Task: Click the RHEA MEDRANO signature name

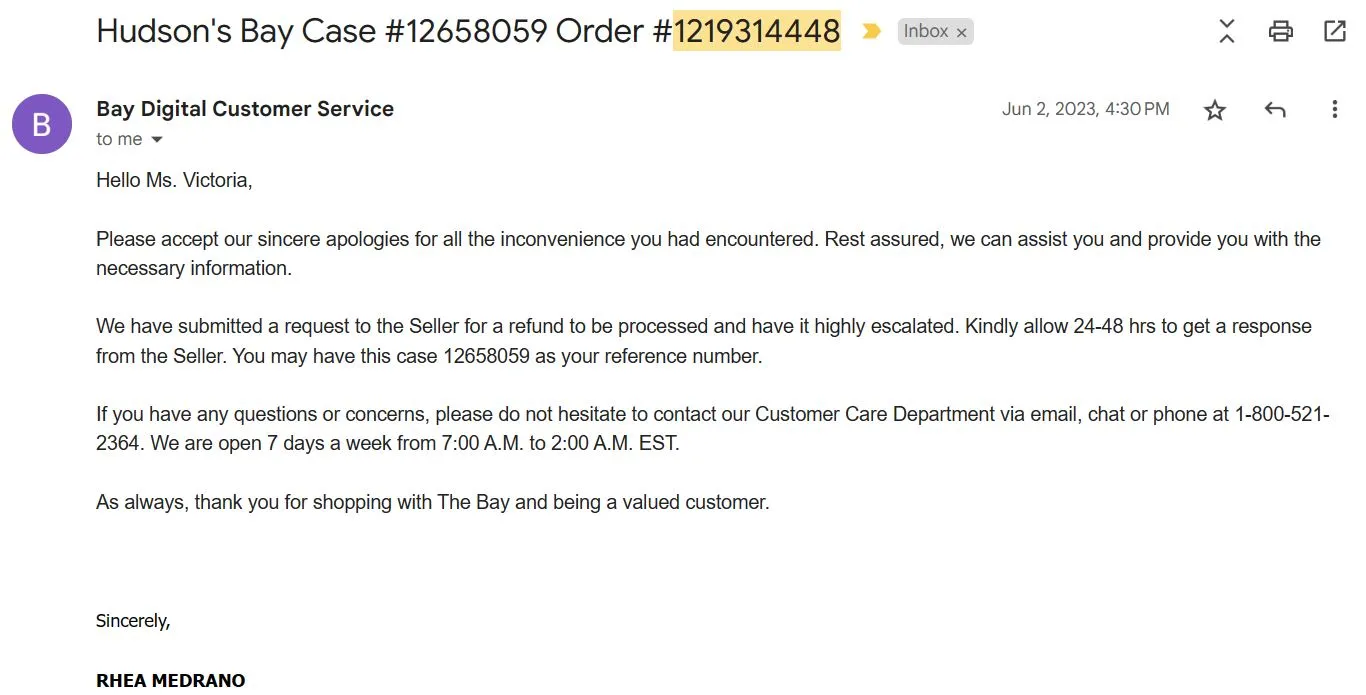Action: (x=170, y=681)
